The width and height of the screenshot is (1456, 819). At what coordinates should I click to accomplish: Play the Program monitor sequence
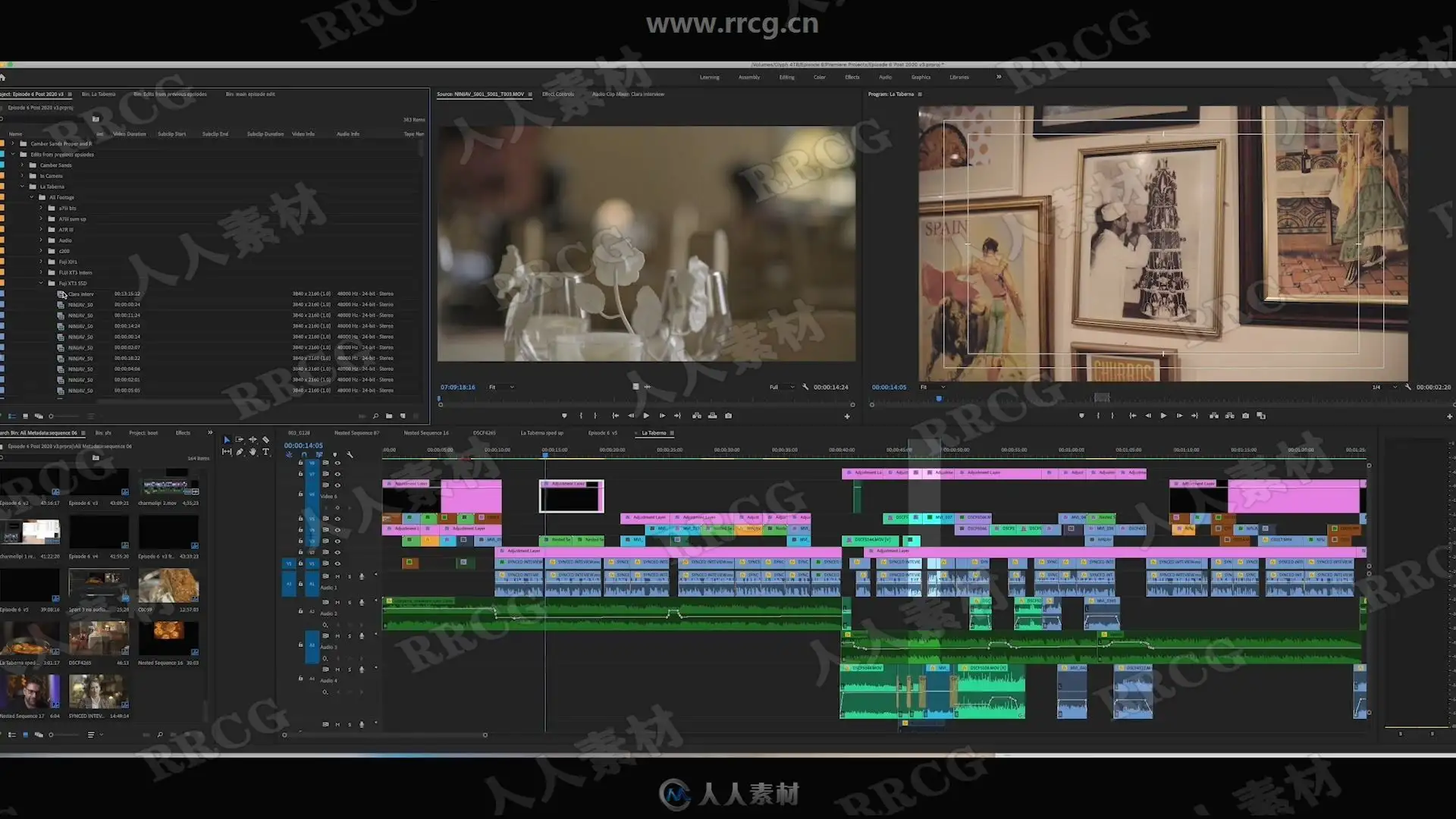1163,416
